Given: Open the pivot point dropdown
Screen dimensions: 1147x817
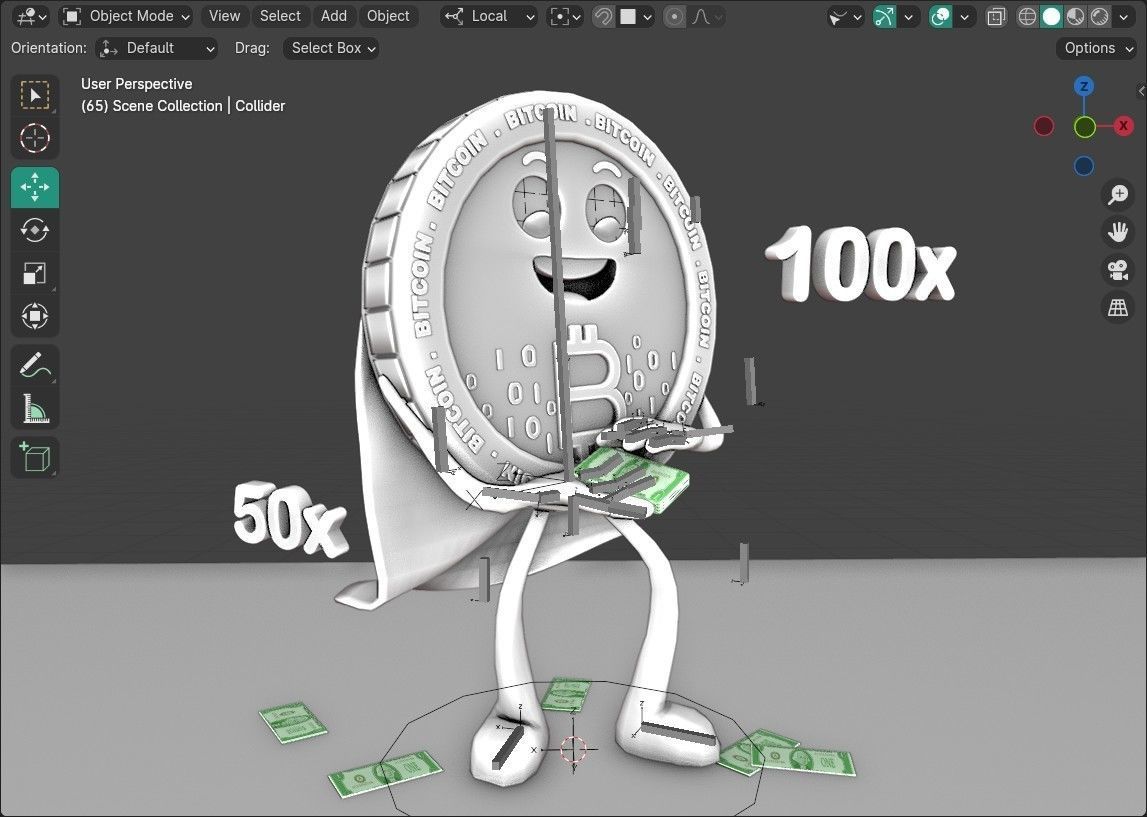Looking at the screenshot, I should pos(565,16).
